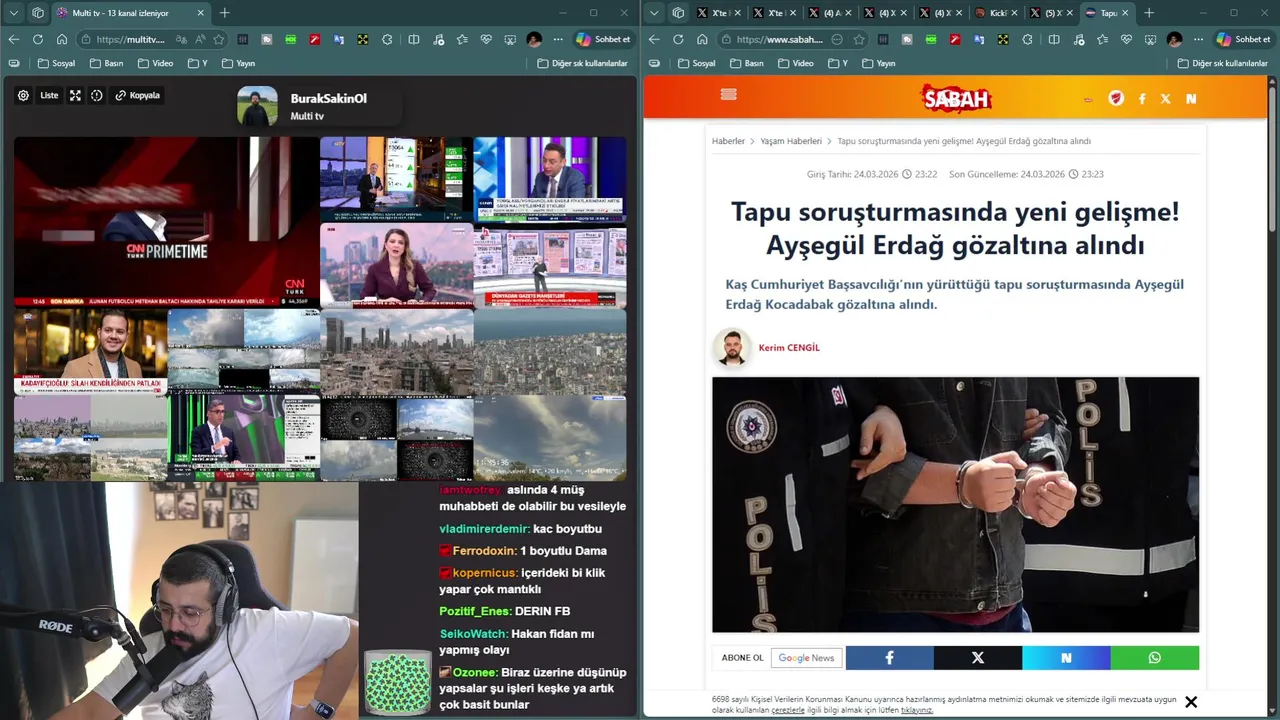
Task: Bookmark Sabah page with star icon
Action: click(859, 39)
